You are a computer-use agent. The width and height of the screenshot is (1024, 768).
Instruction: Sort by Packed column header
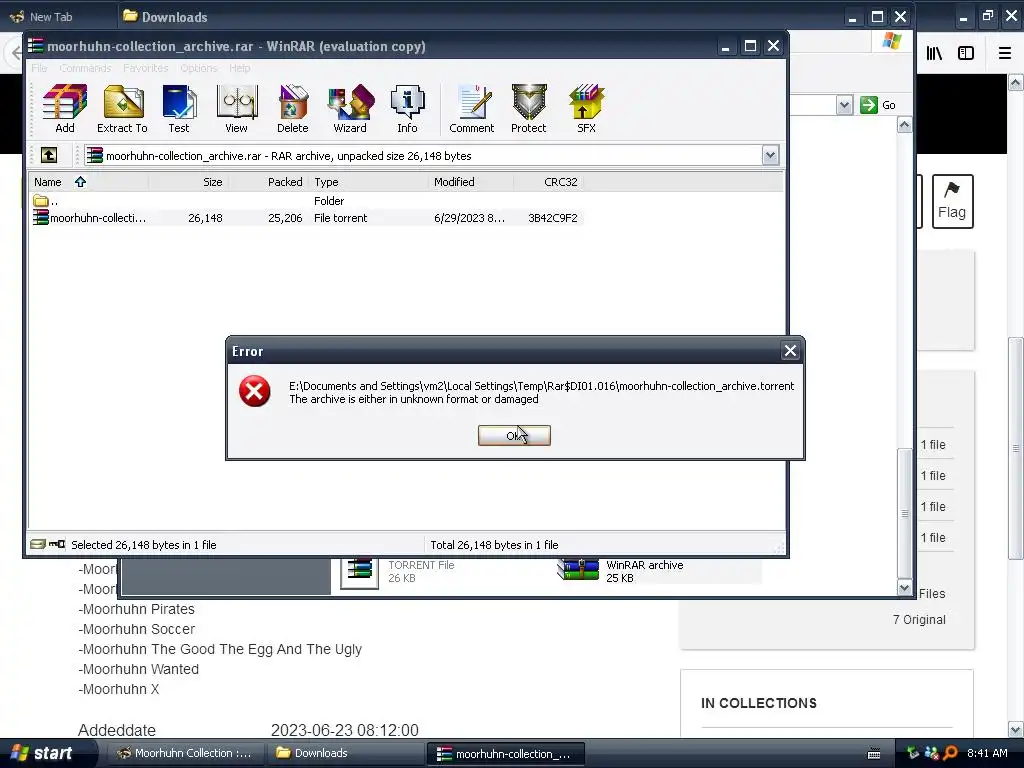(268, 182)
